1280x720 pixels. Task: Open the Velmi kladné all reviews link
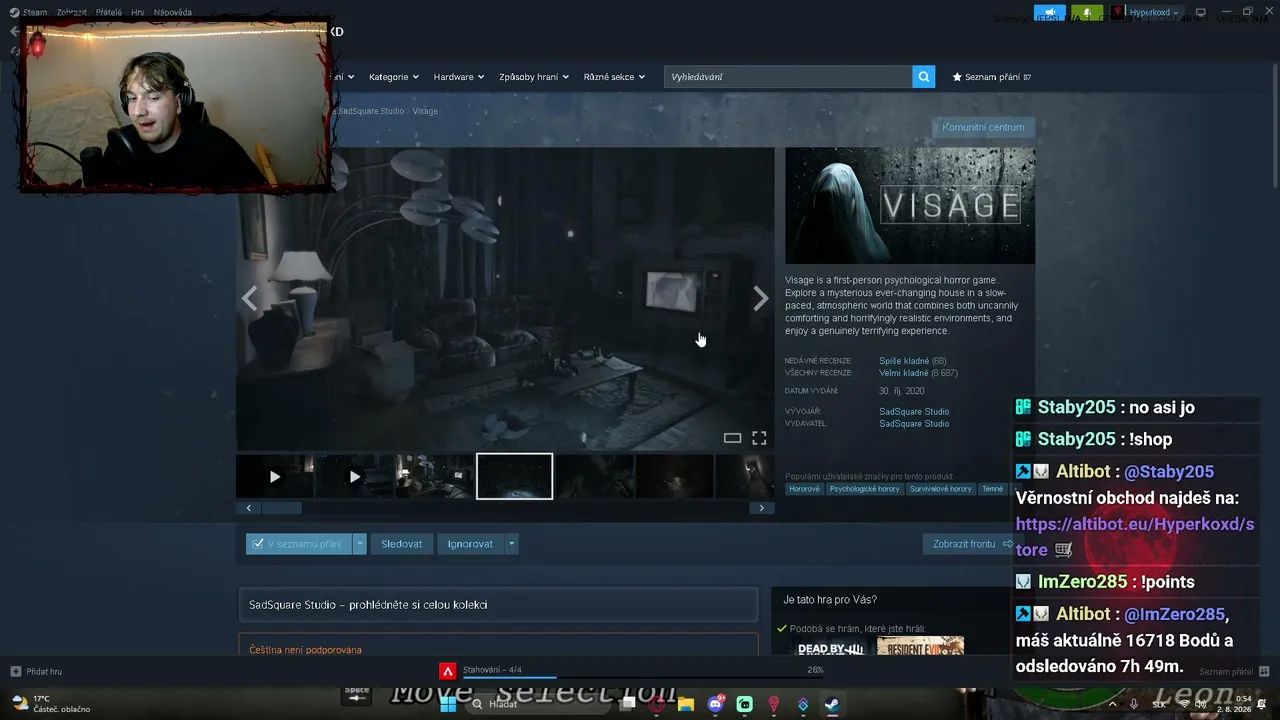(x=904, y=373)
